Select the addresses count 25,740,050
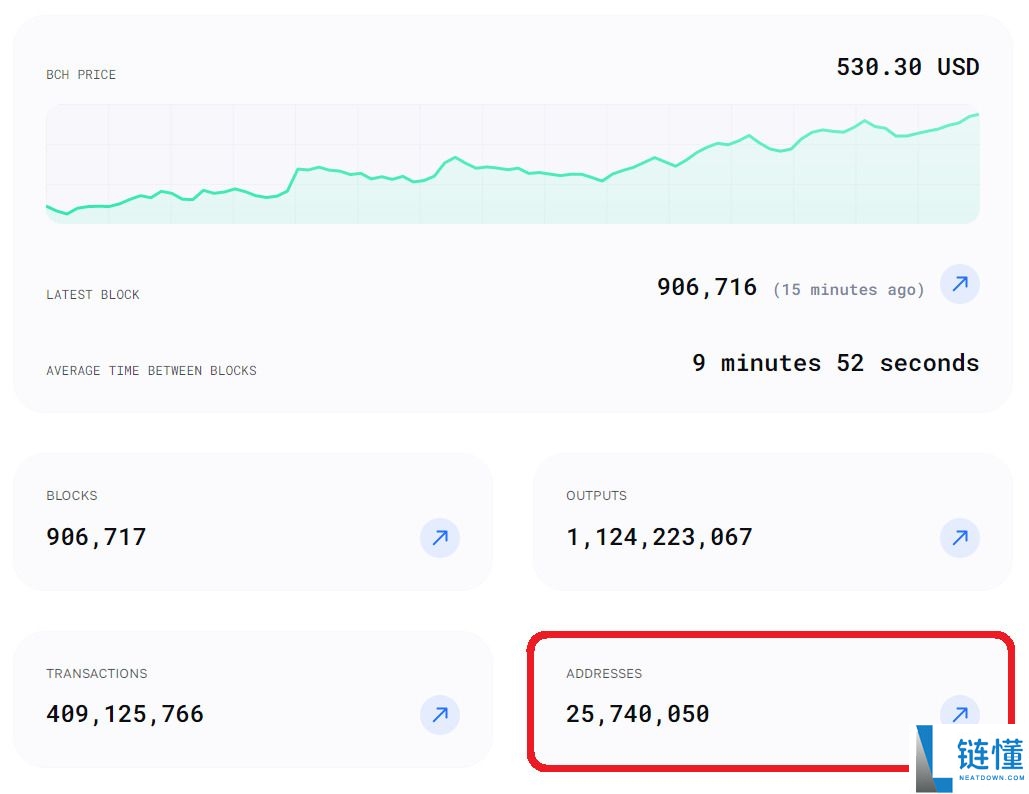 pyautogui.click(x=637, y=714)
